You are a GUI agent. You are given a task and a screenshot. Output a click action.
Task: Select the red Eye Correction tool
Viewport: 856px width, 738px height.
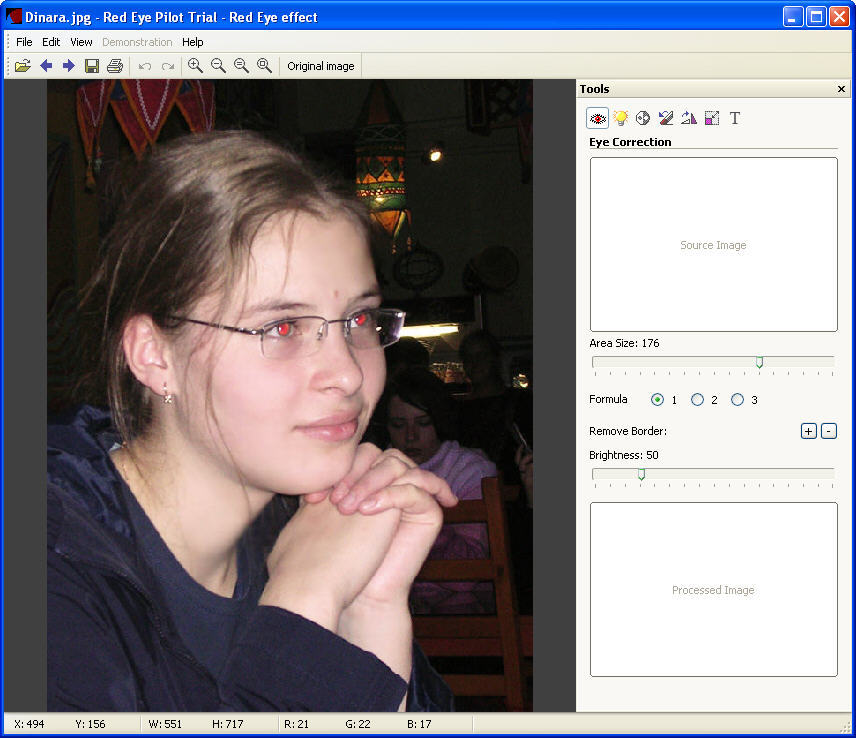[597, 118]
